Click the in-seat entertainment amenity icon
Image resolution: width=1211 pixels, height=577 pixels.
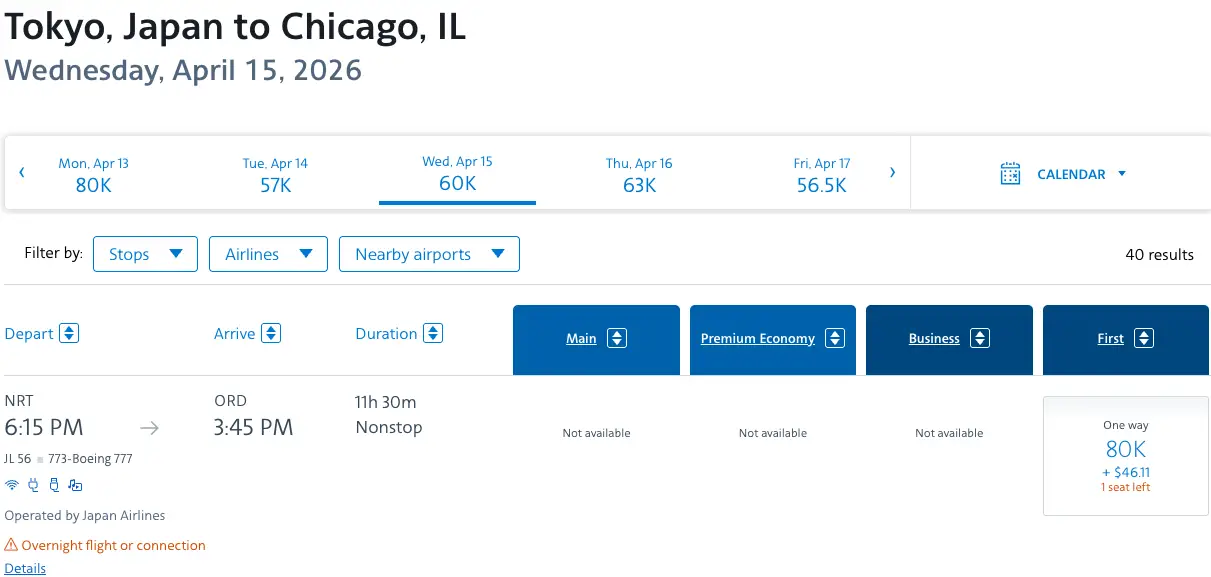75,485
